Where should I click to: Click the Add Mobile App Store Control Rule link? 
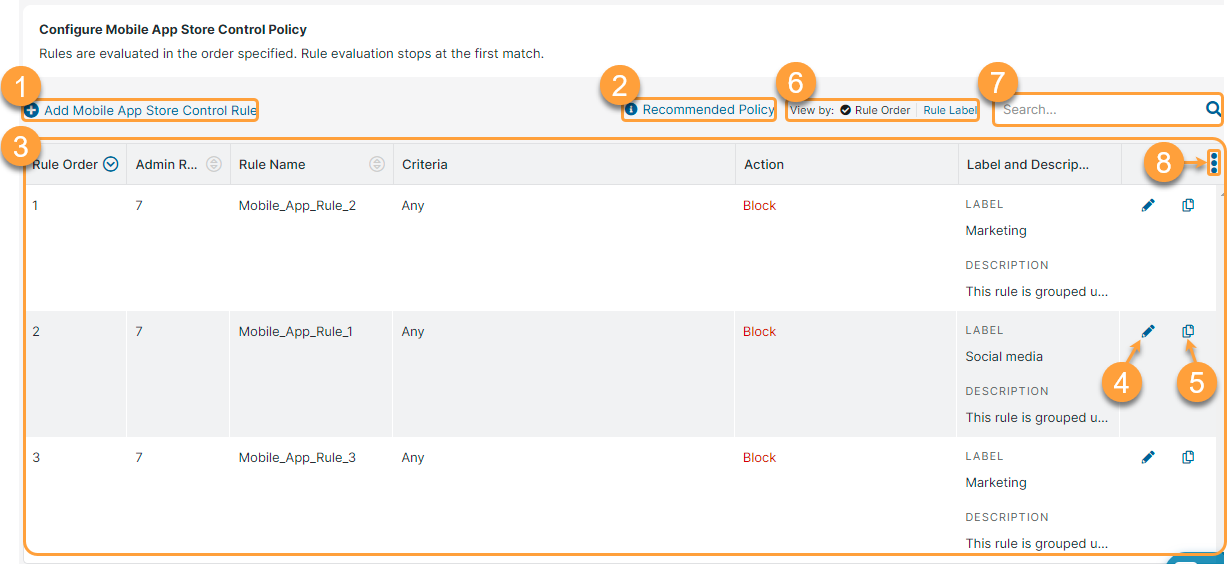(150, 111)
